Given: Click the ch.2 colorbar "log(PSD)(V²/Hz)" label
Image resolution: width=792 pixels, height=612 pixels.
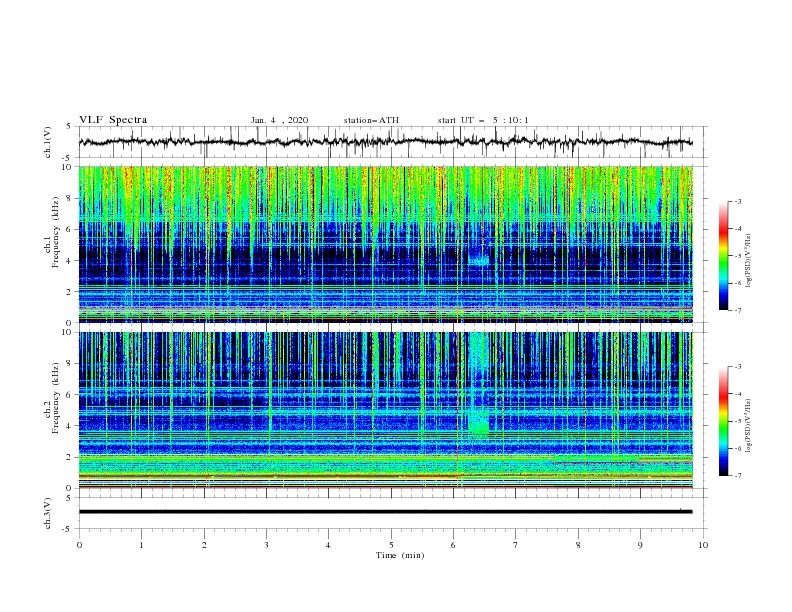Looking at the screenshot, I should (748, 426).
